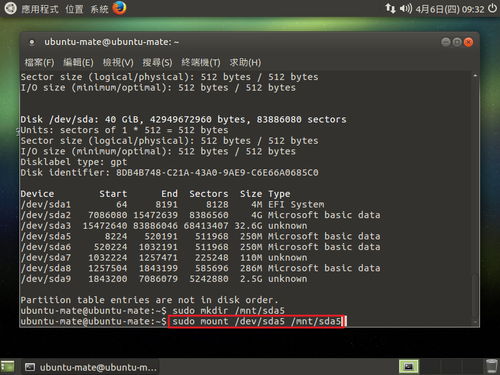
Task: Open the 系統 system menu
Action: 99,9
